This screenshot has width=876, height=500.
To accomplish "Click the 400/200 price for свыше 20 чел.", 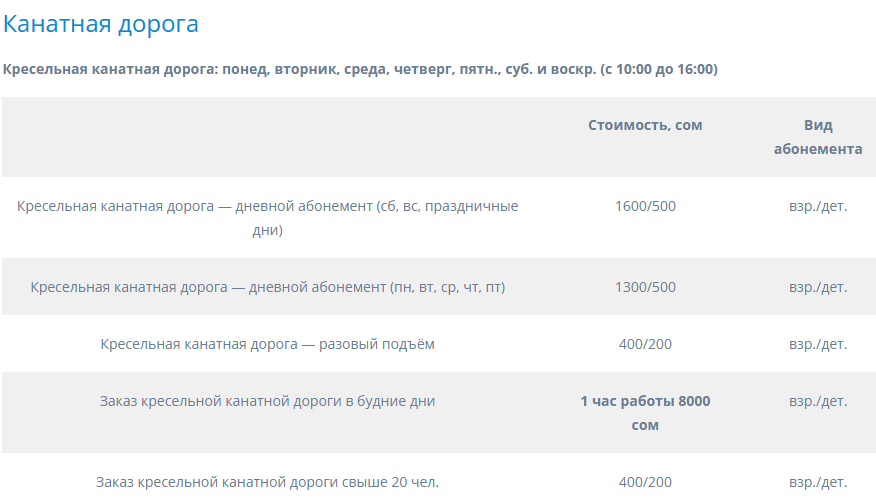I will [645, 482].
